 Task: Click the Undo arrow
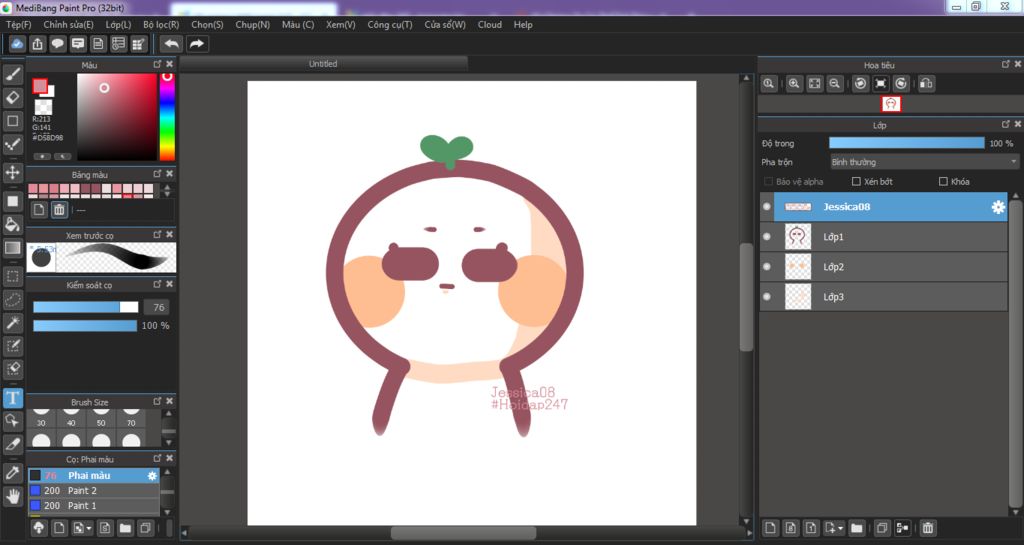(172, 44)
